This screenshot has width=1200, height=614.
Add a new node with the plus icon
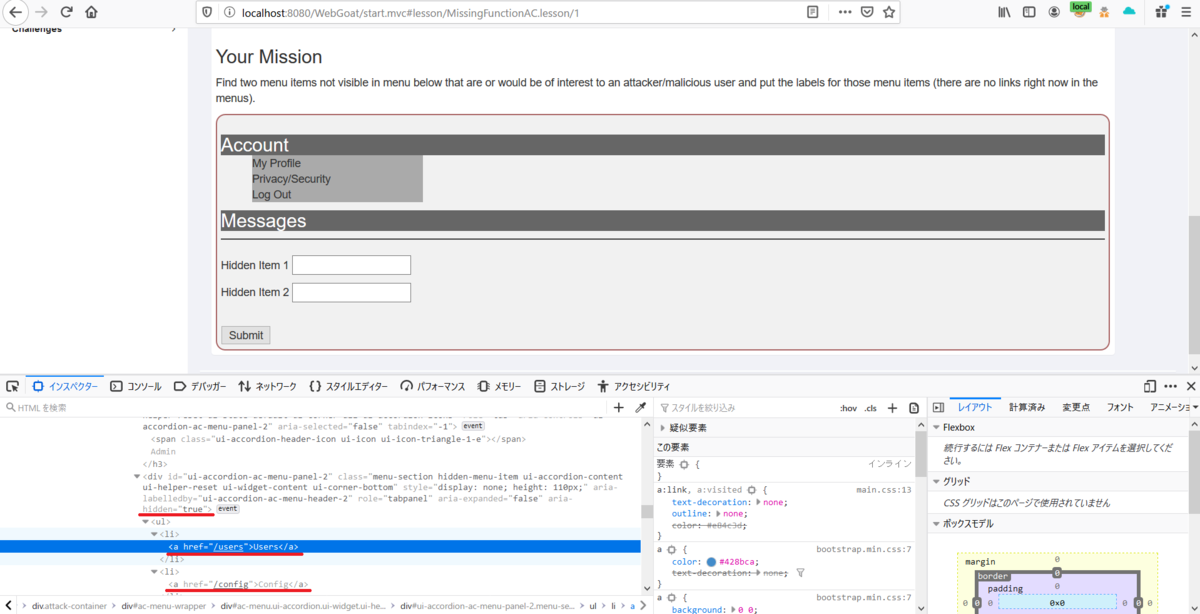(x=618, y=407)
